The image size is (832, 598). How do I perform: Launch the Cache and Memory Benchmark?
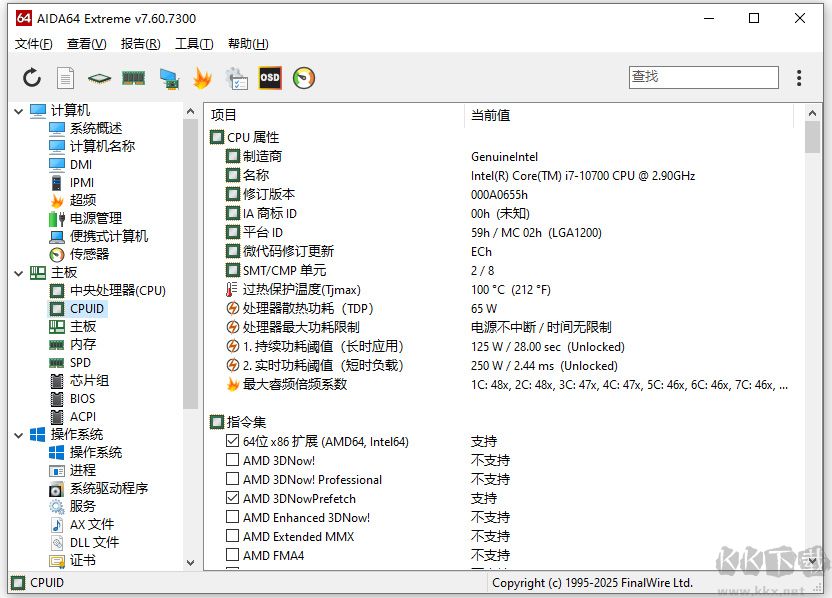pos(131,77)
